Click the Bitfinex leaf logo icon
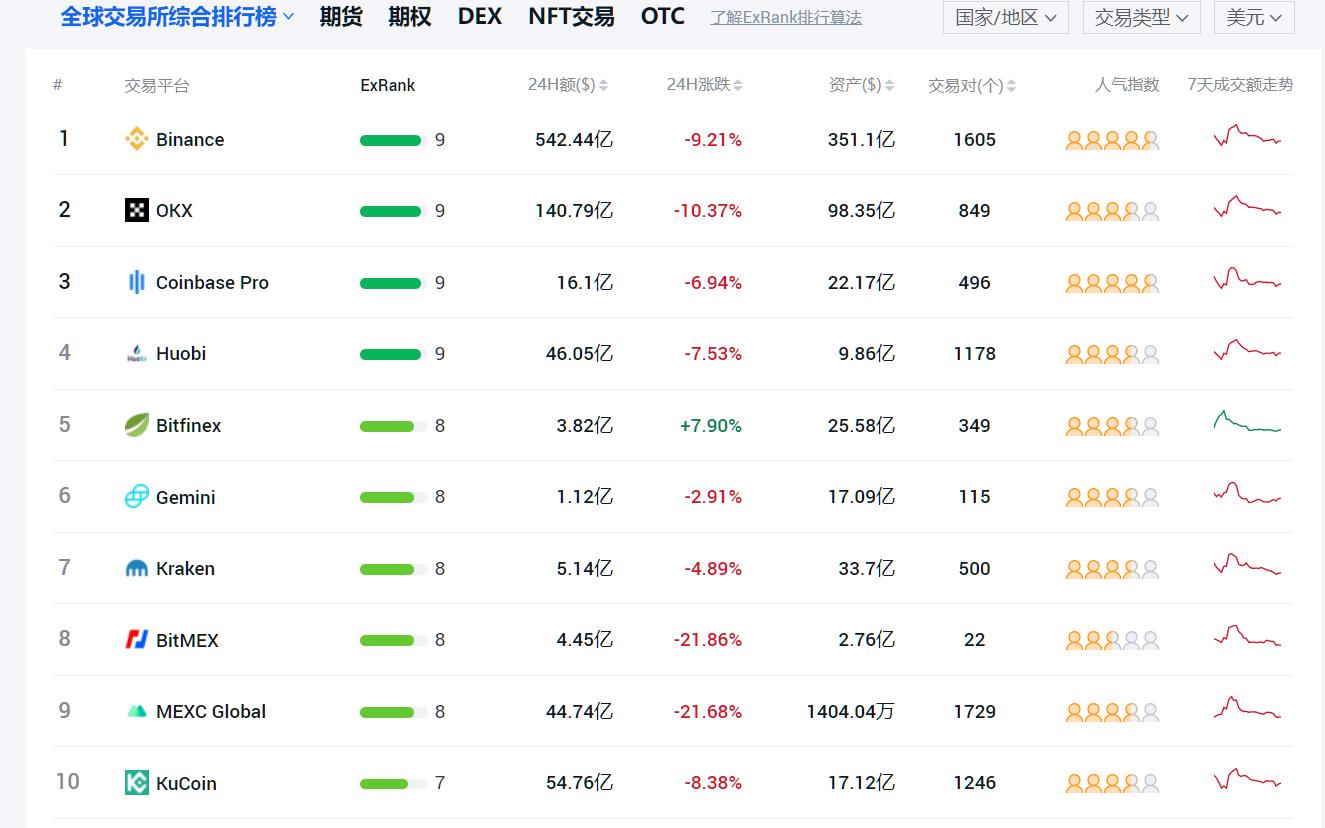 137,425
